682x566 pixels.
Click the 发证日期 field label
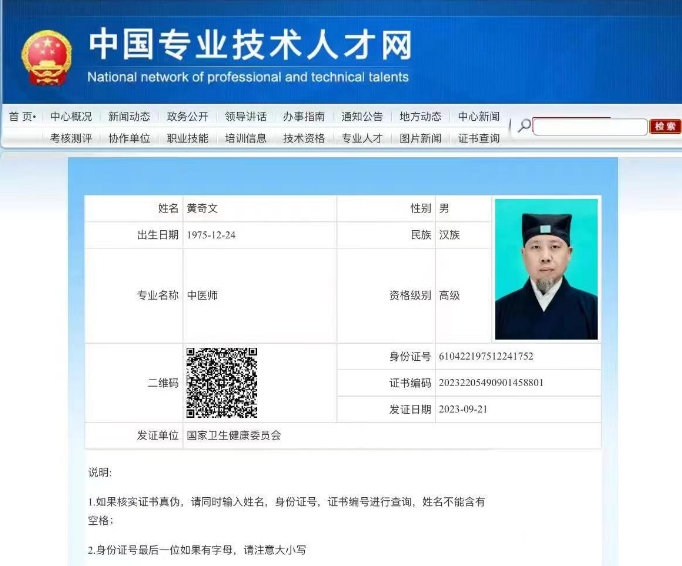click(x=410, y=409)
